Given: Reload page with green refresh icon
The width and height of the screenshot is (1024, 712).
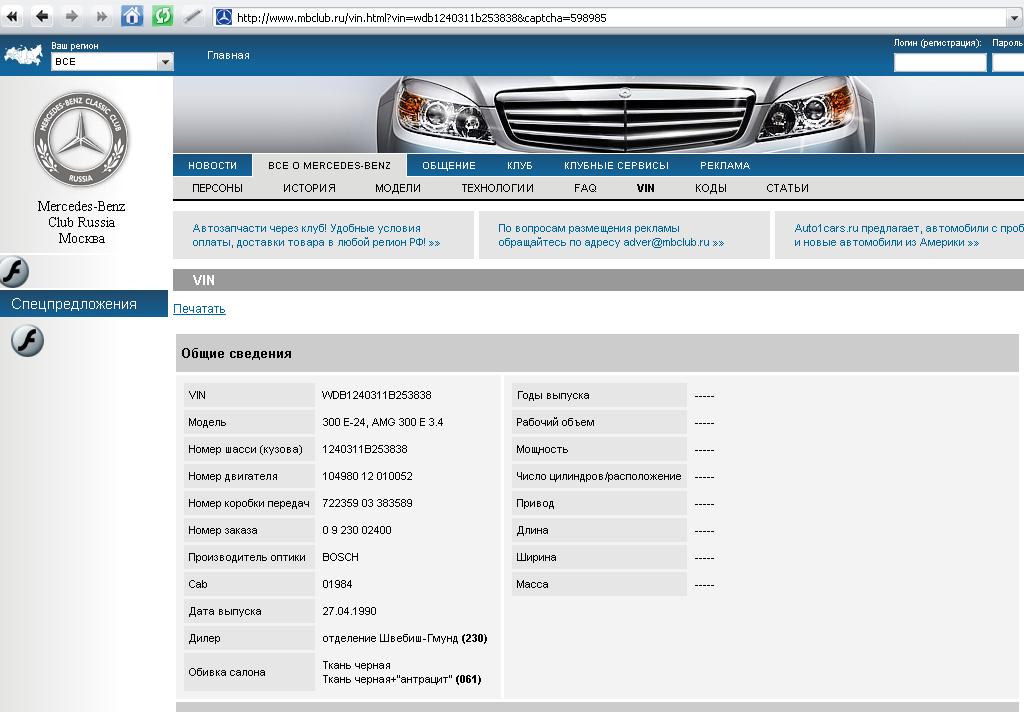Looking at the screenshot, I should click(162, 16).
